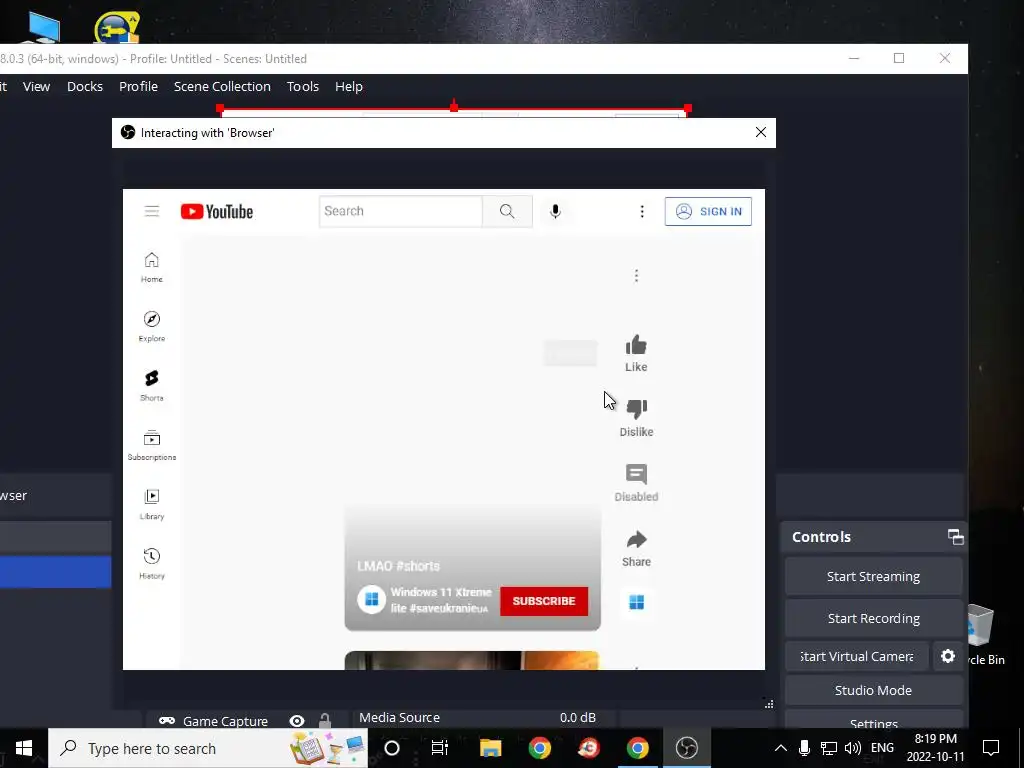Click Windows taskbar search box
Image resolution: width=1024 pixels, height=768 pixels.
coord(208,748)
